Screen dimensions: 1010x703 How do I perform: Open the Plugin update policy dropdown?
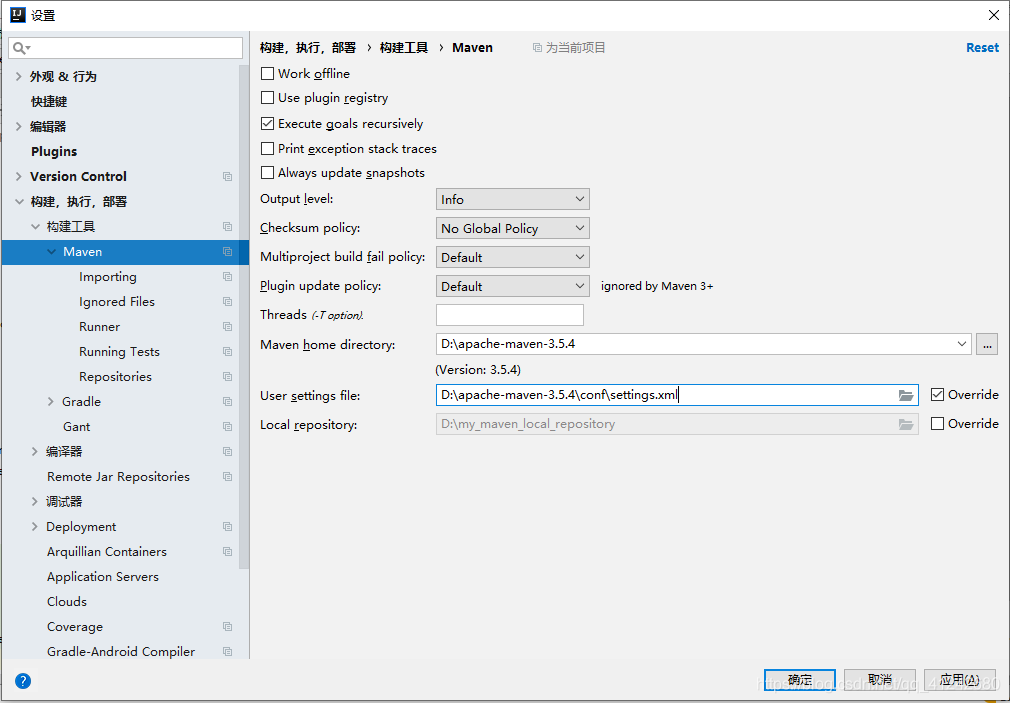[x=513, y=286]
